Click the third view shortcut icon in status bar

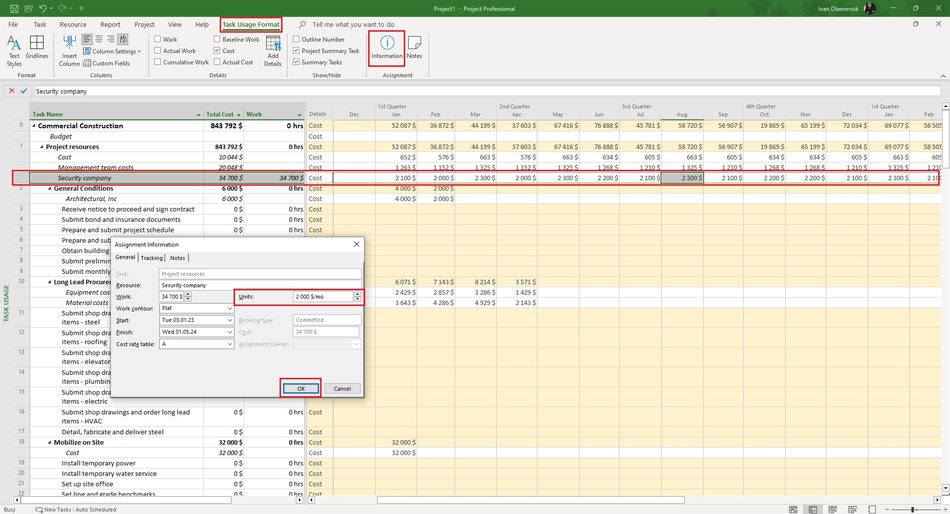click(x=832, y=510)
